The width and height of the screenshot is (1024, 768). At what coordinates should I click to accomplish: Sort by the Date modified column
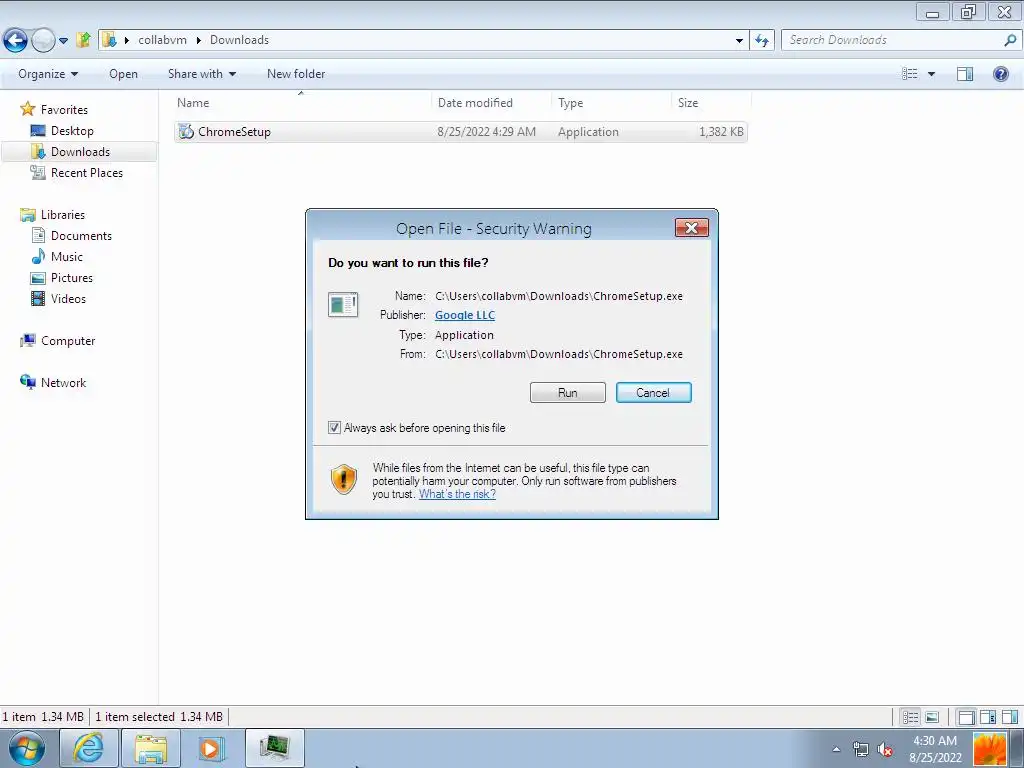point(491,103)
